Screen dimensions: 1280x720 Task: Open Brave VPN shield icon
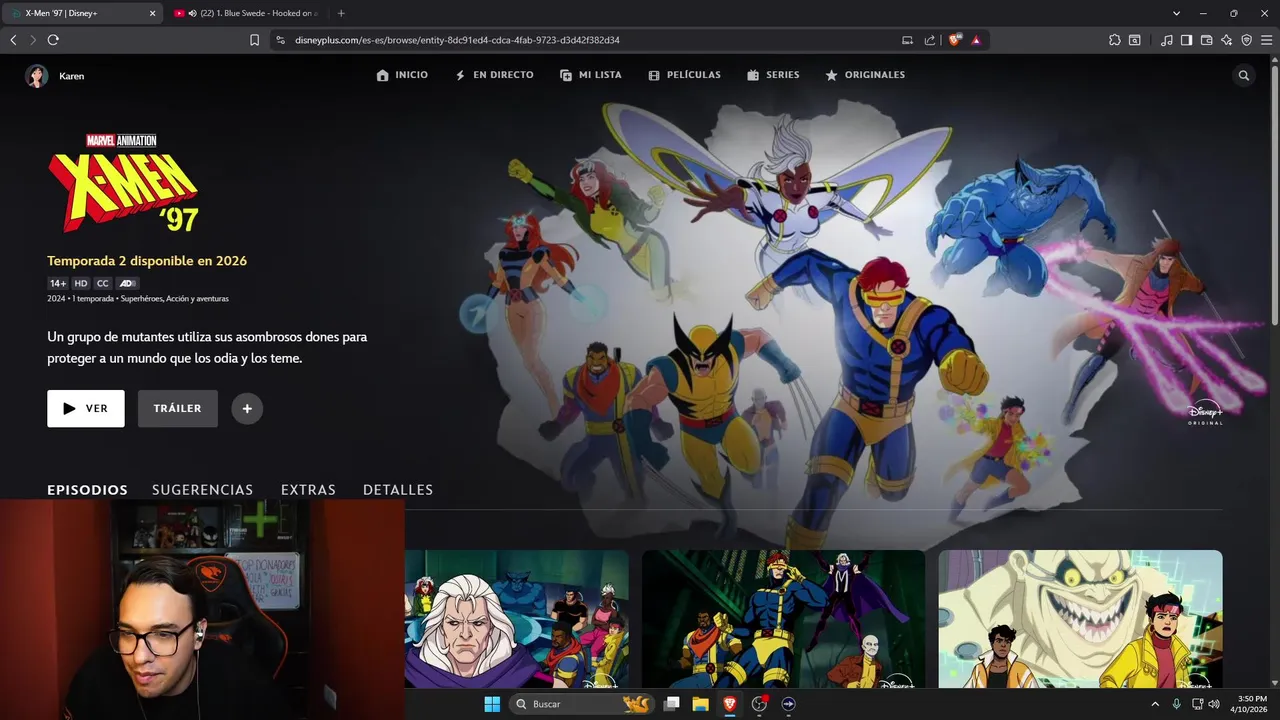point(1246,40)
